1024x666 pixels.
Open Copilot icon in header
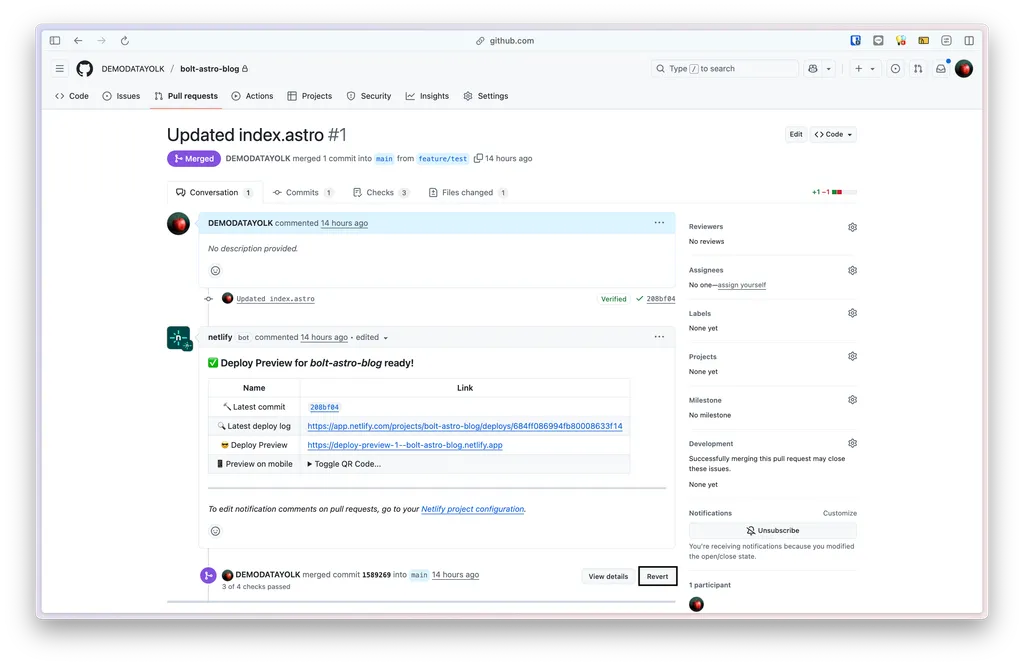pos(813,69)
